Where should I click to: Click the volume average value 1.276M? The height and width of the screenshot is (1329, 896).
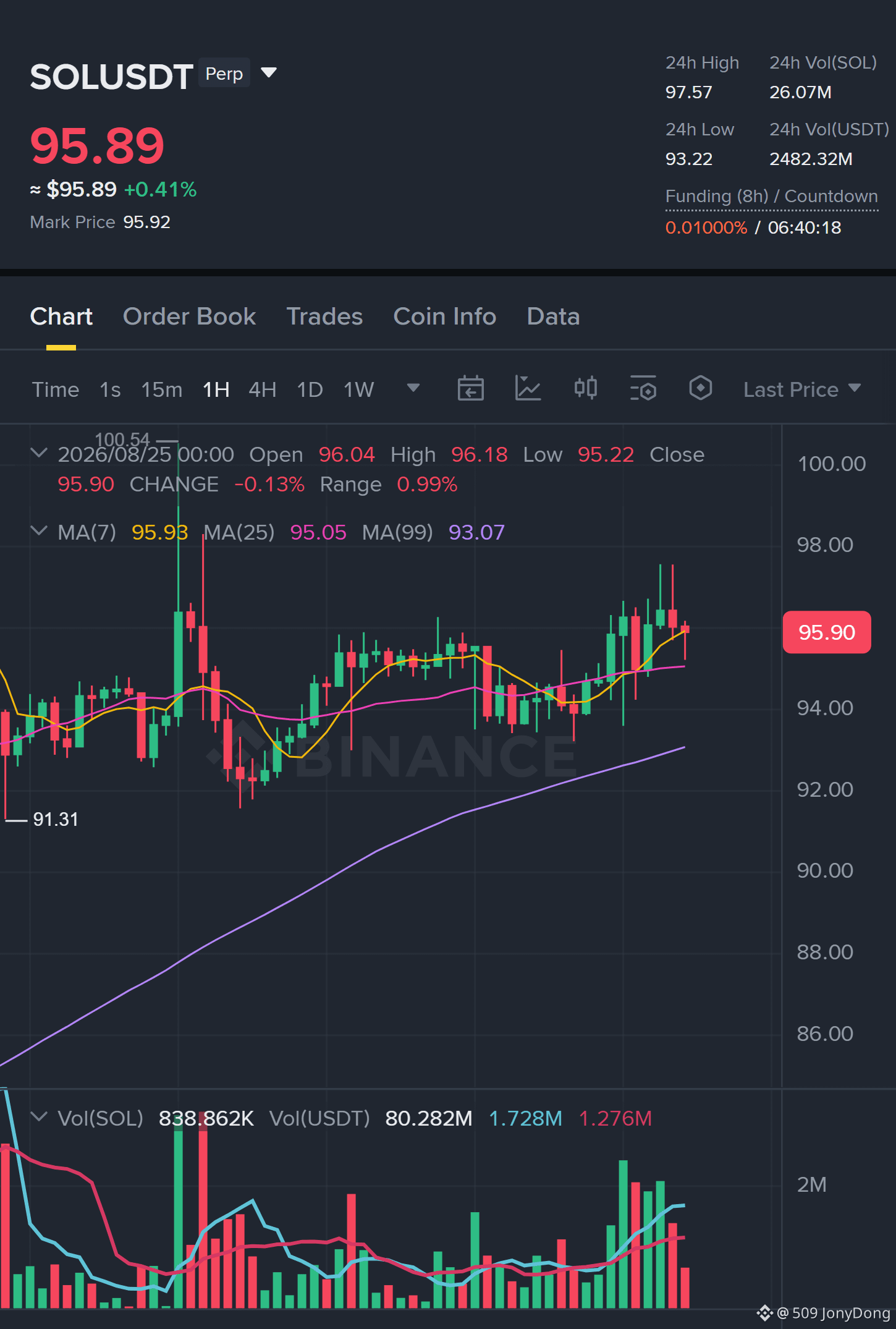click(615, 1118)
